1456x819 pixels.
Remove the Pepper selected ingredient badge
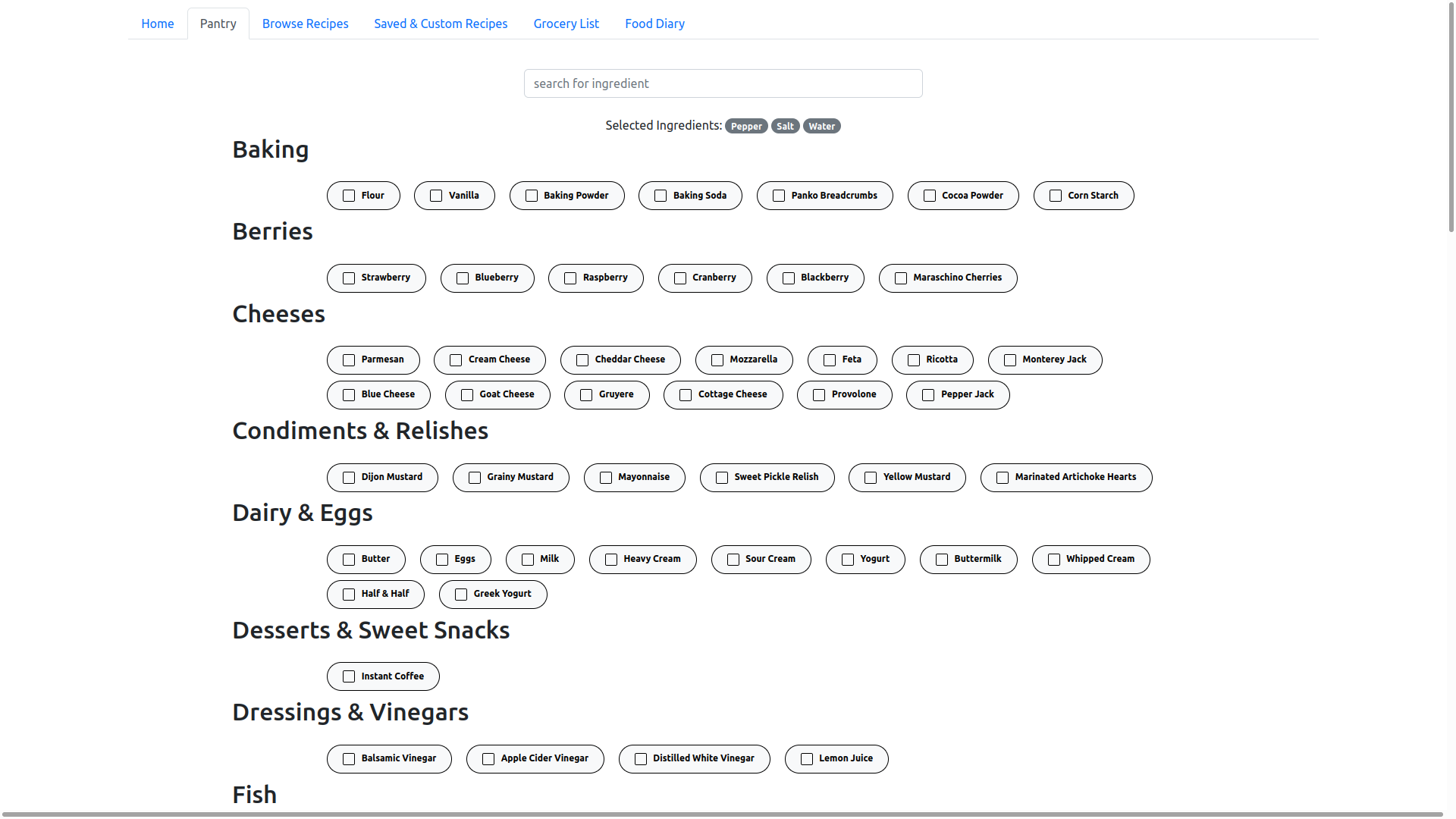point(746,127)
